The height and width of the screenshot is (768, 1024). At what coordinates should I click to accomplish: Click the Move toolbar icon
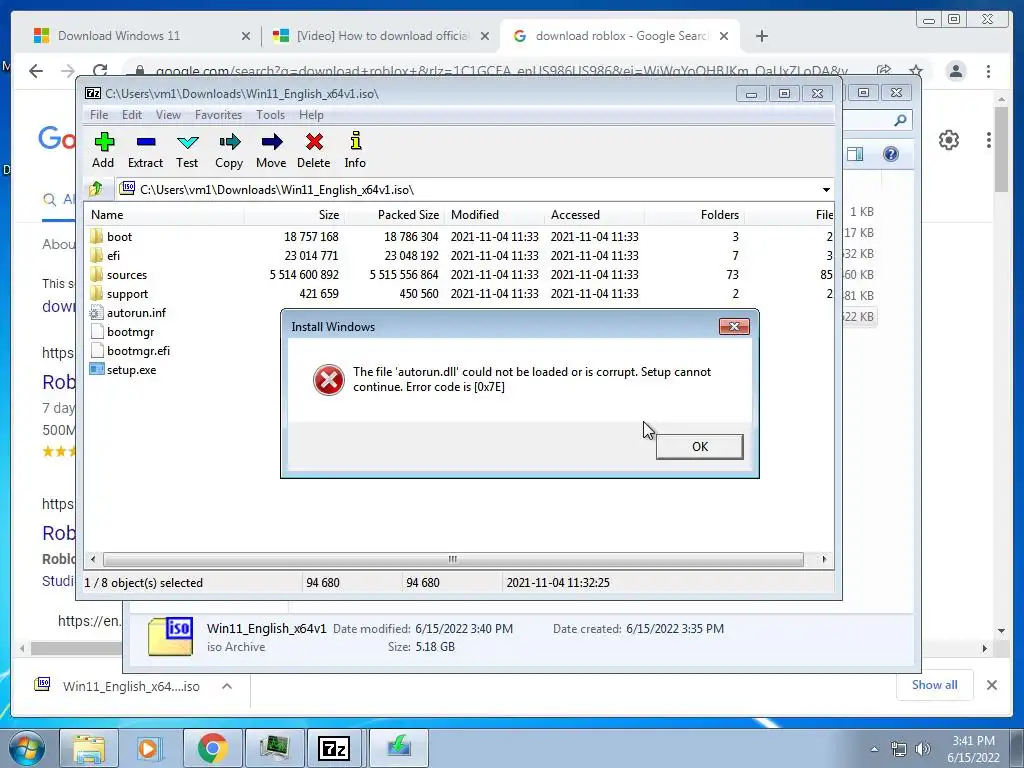(271, 150)
